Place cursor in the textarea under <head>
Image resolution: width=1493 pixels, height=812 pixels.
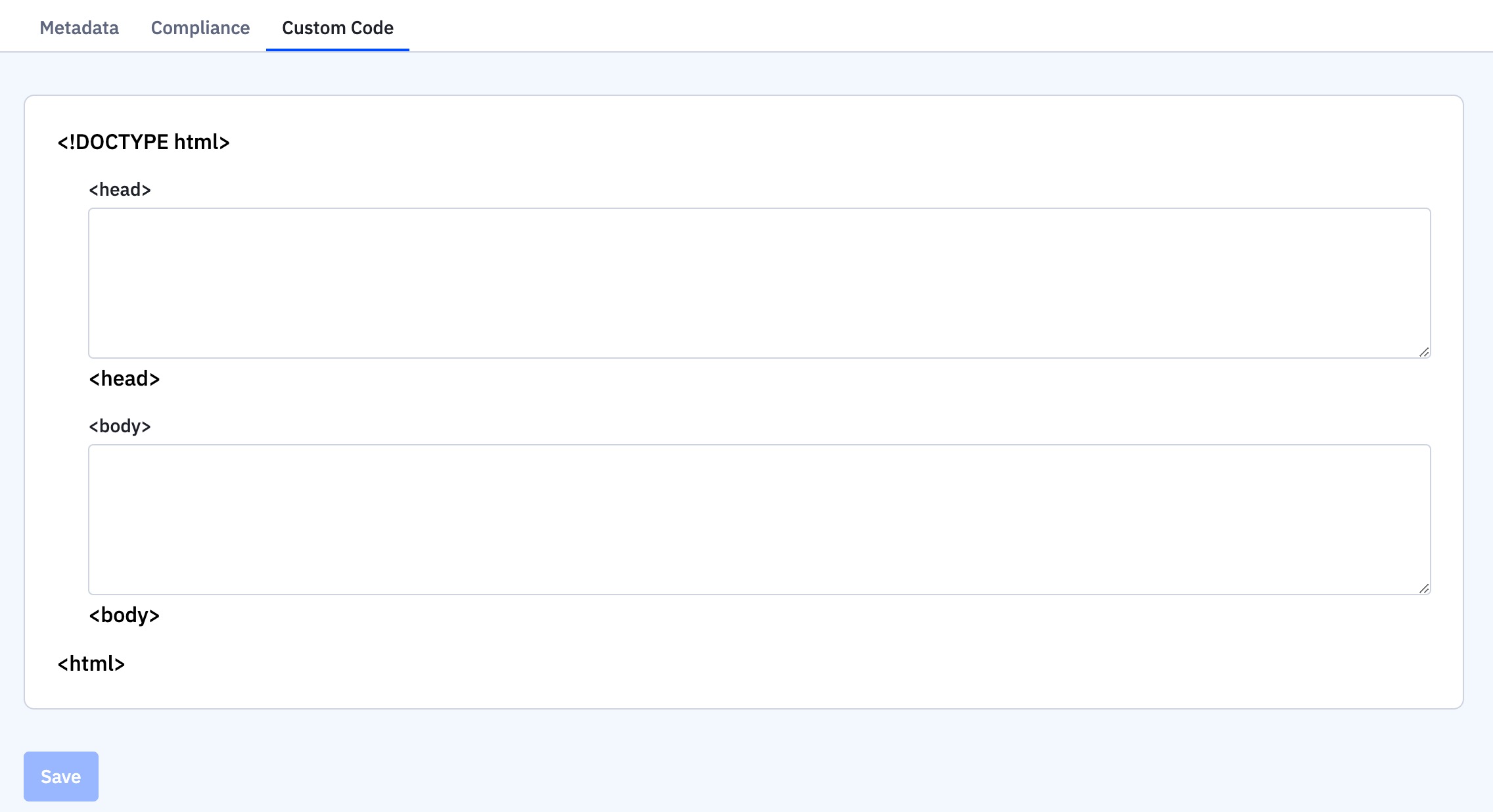coord(759,282)
